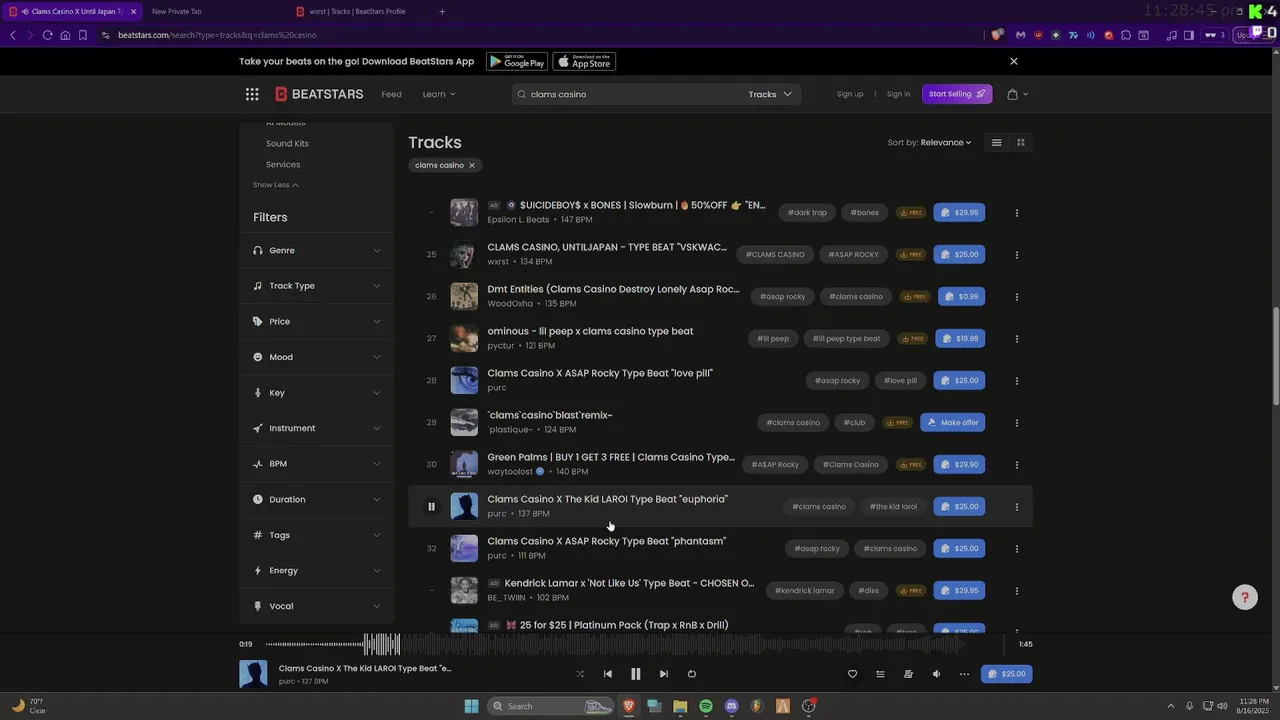Click the player icon left of volume
This screenshot has height=720, width=1280.
tap(908, 674)
